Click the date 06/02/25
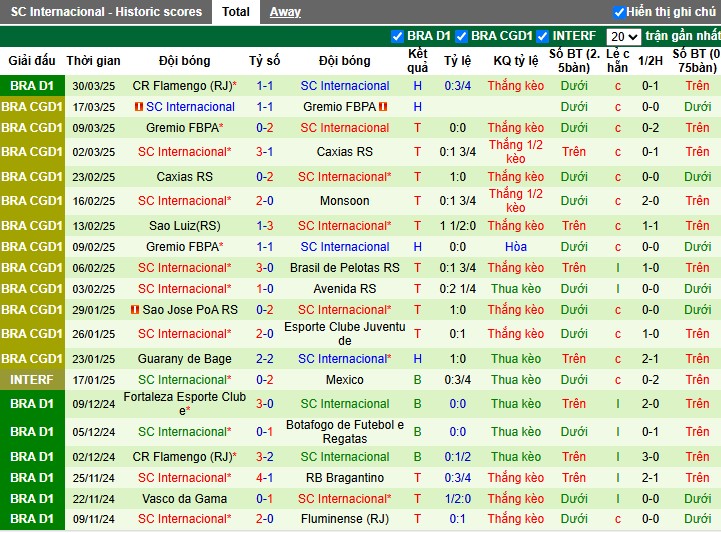The image size is (721, 533). coord(93,268)
